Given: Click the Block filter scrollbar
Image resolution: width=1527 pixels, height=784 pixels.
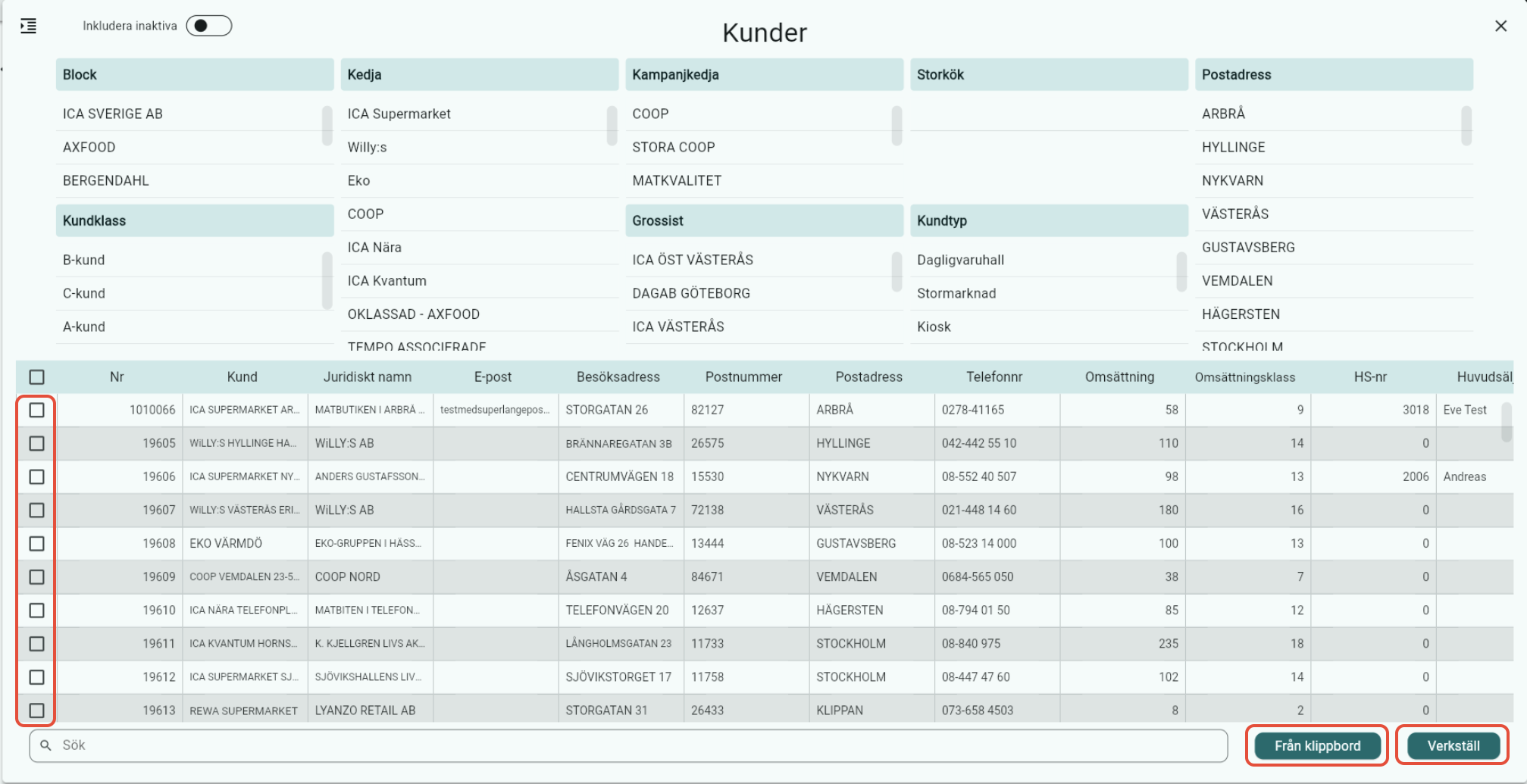Looking at the screenshot, I should click(x=327, y=125).
